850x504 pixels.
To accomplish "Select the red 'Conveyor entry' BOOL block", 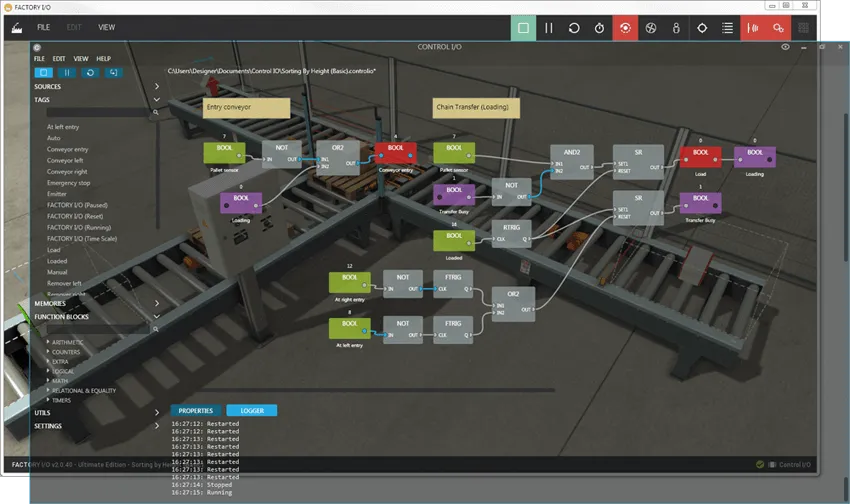I will pyautogui.click(x=396, y=153).
